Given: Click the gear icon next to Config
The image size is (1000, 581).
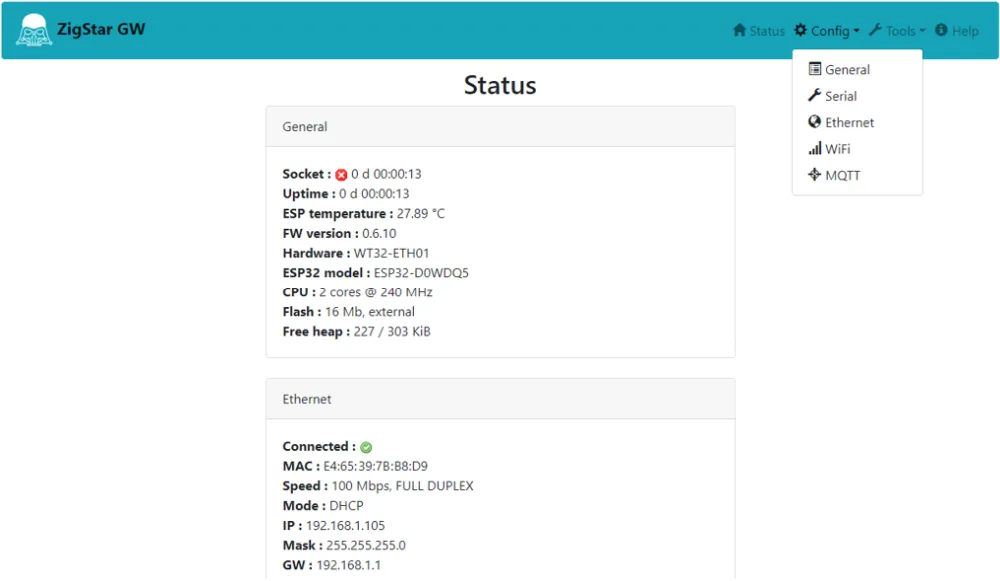Looking at the screenshot, I should 800,31.
